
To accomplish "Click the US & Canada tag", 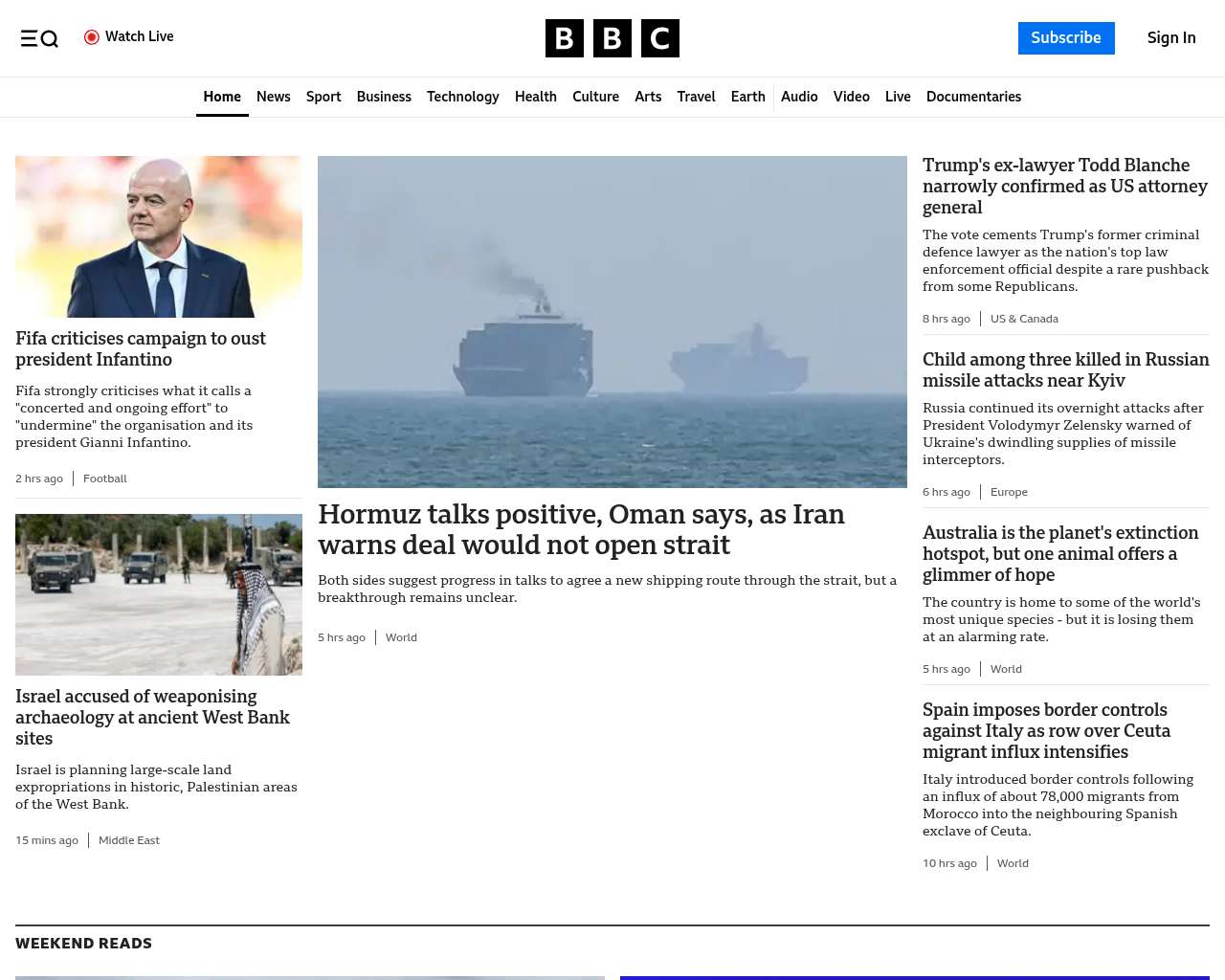I will click(1024, 319).
